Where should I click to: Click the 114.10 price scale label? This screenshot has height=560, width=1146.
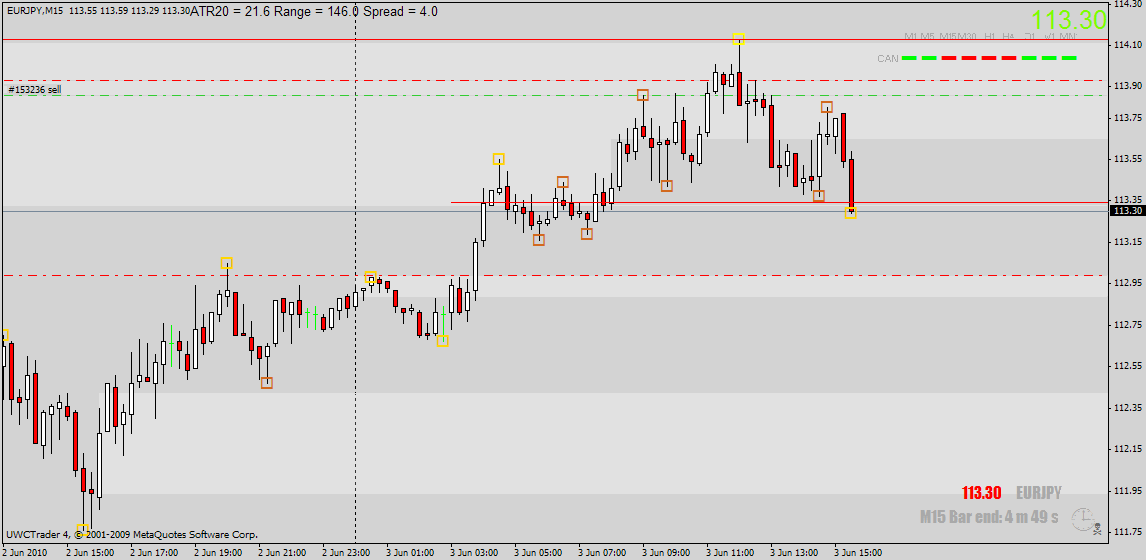1126,45
